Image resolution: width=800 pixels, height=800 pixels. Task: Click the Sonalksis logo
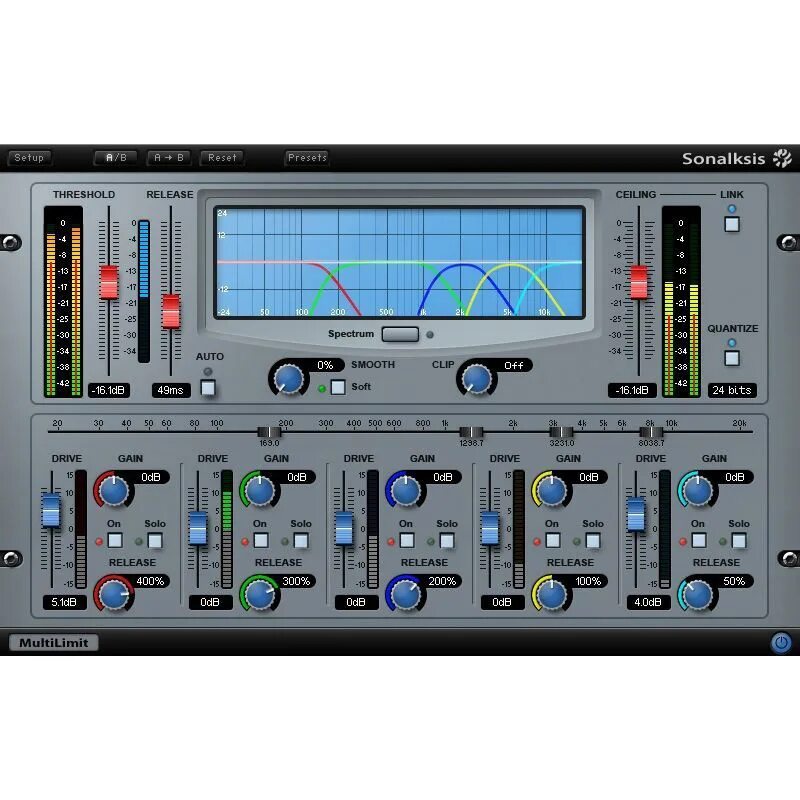[x=736, y=159]
